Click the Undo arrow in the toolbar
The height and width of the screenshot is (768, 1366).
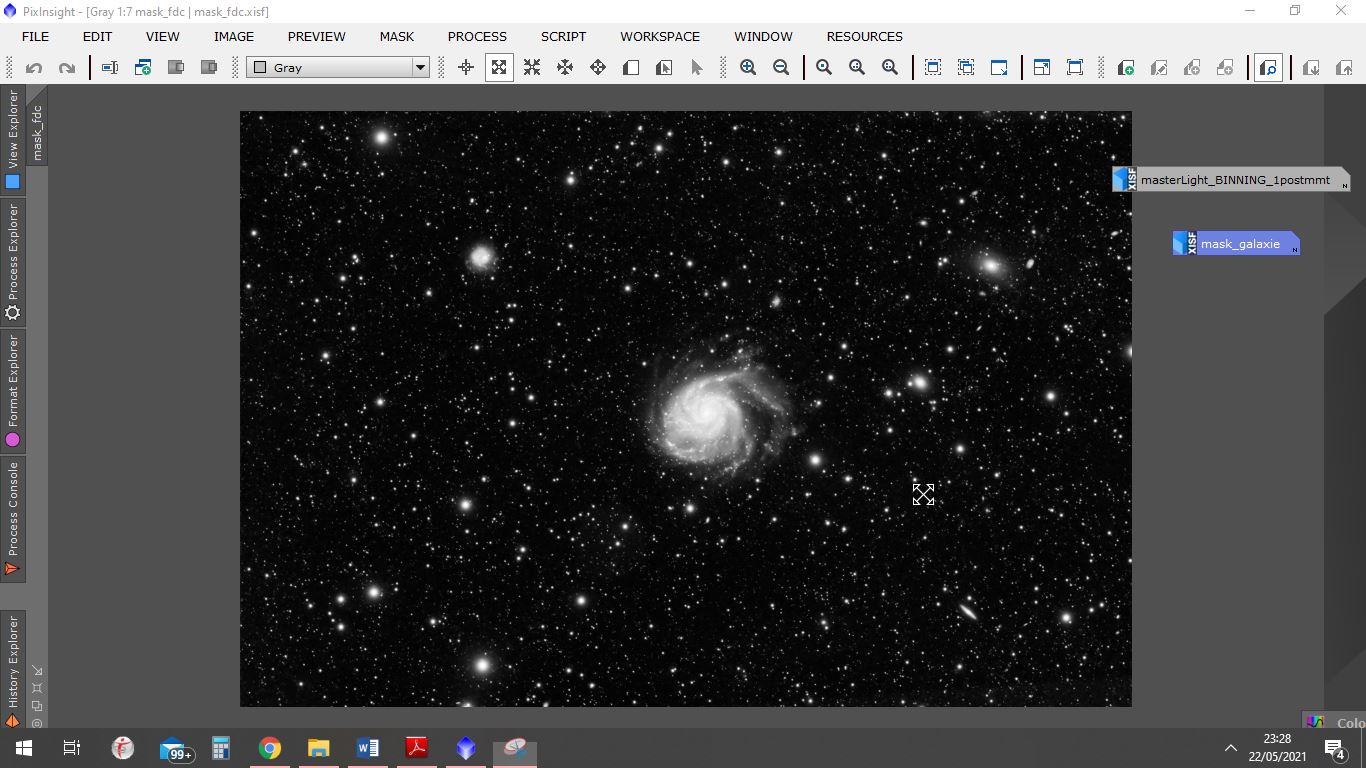tap(34, 68)
